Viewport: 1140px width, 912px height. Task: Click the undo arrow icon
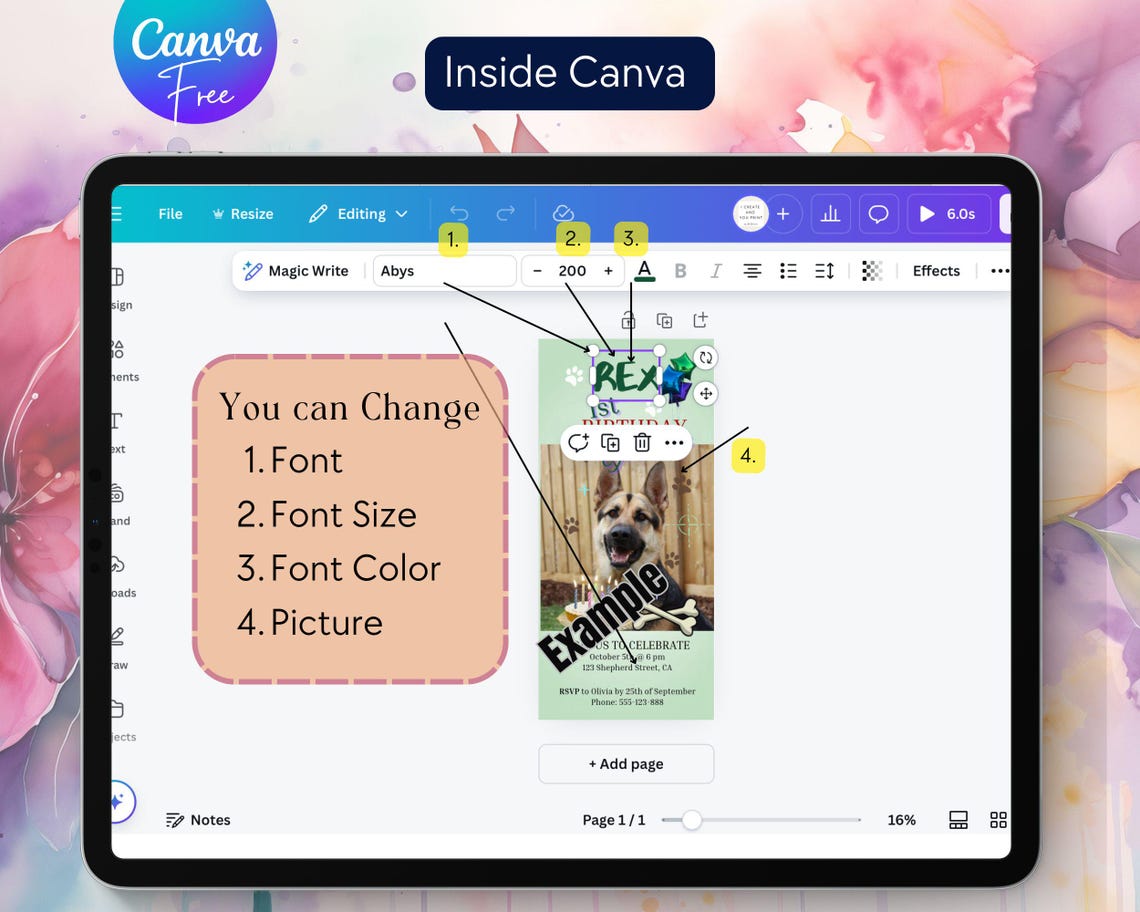459,213
